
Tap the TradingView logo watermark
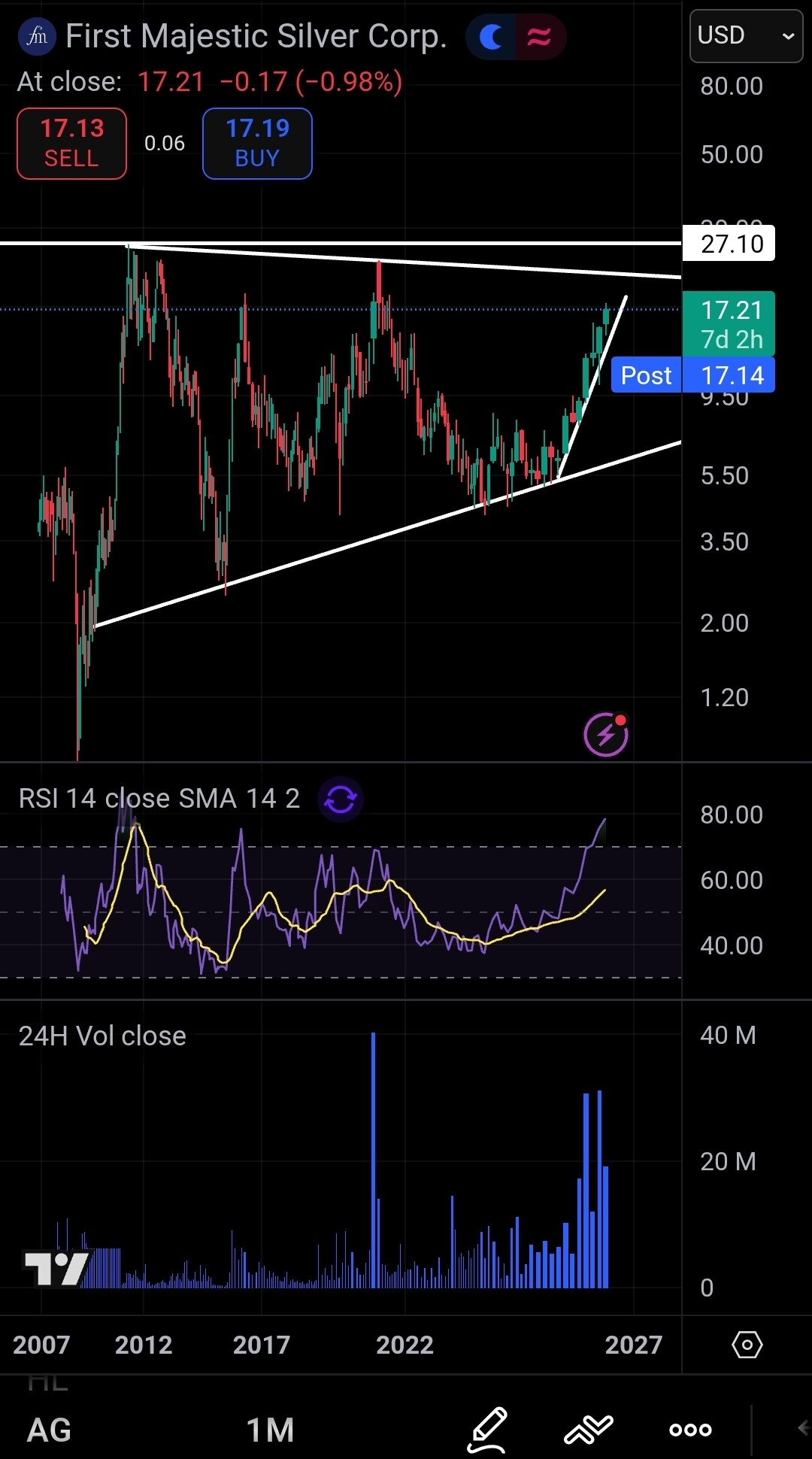click(56, 1268)
